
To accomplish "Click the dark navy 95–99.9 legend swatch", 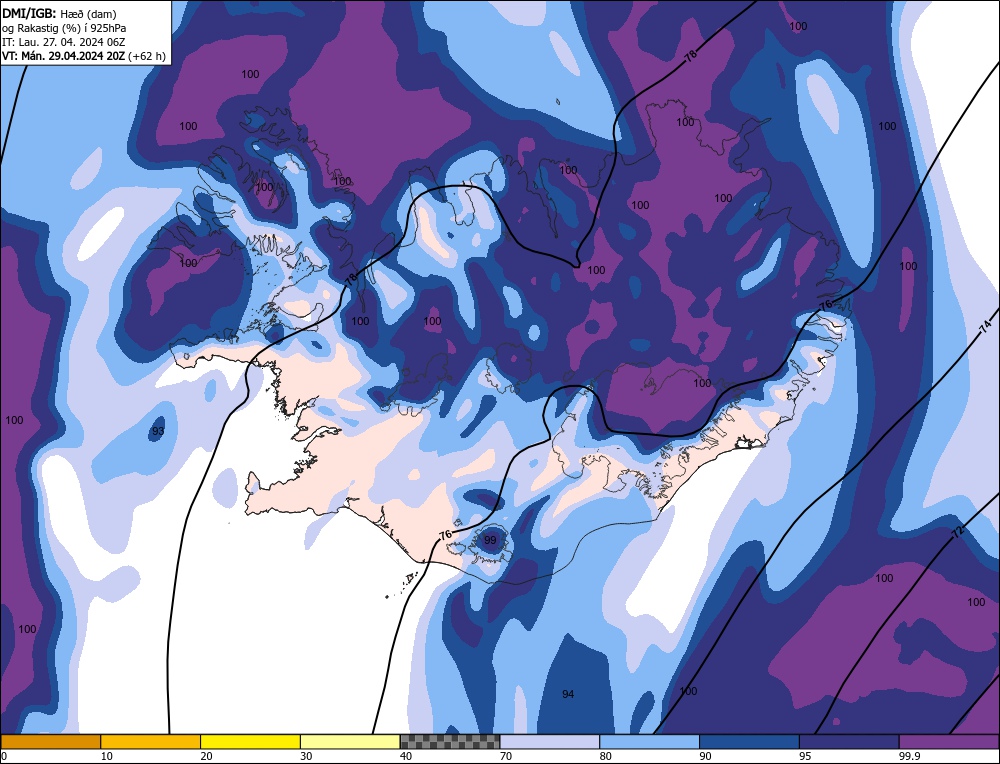I will coord(849,741).
